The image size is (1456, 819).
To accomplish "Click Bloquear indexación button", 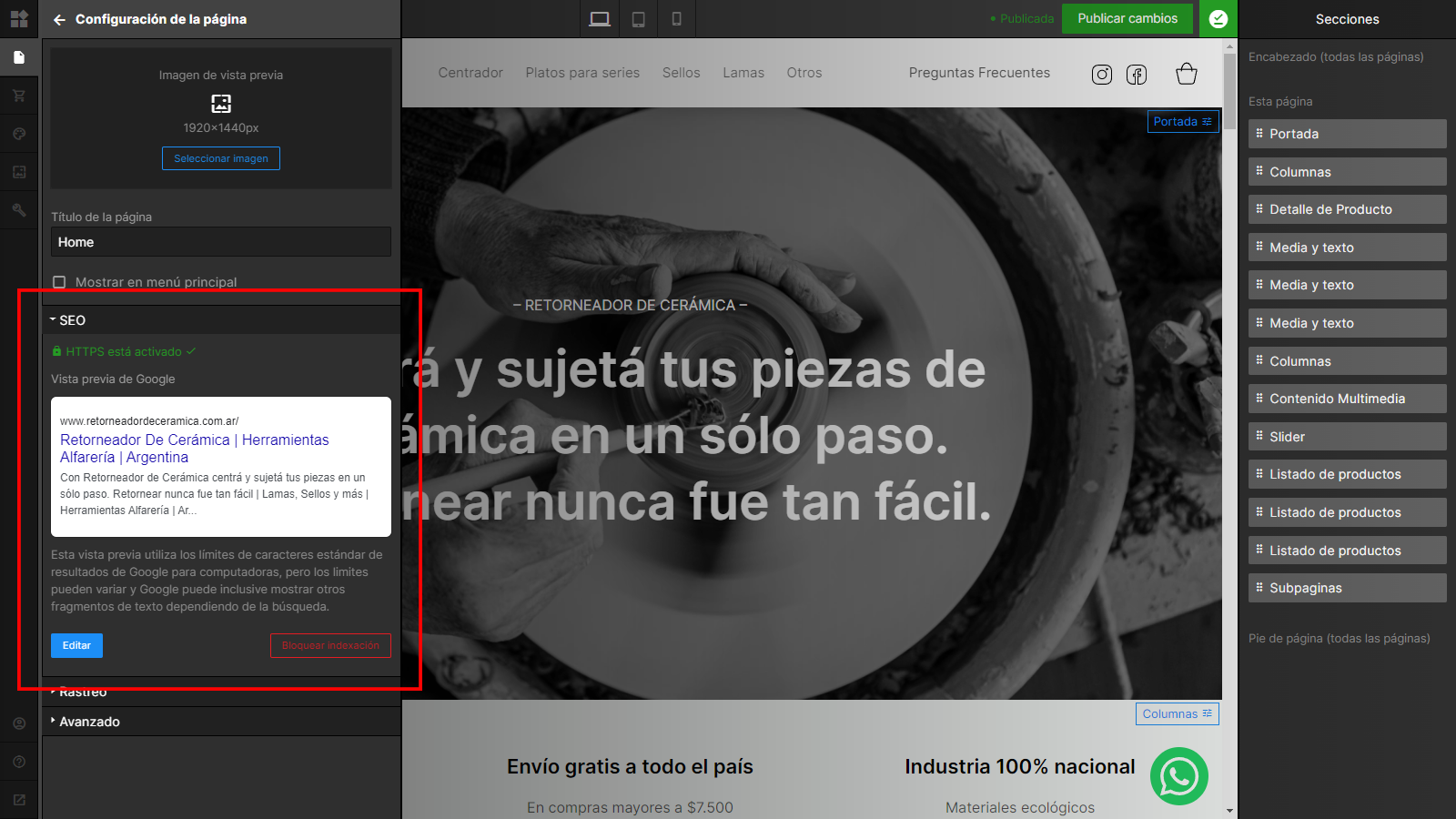I will [x=330, y=645].
